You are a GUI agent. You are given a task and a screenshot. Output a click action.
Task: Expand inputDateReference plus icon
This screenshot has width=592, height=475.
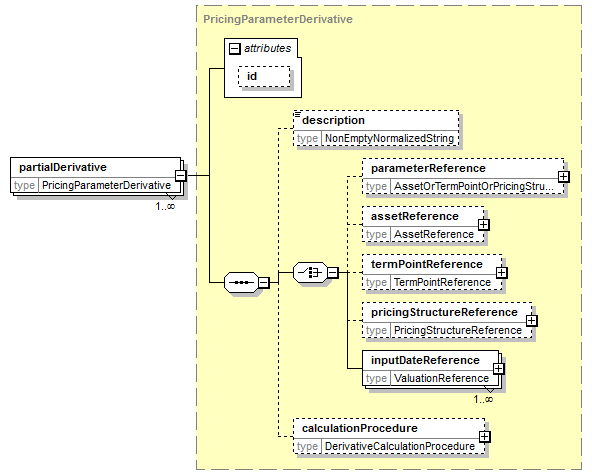(x=498, y=369)
